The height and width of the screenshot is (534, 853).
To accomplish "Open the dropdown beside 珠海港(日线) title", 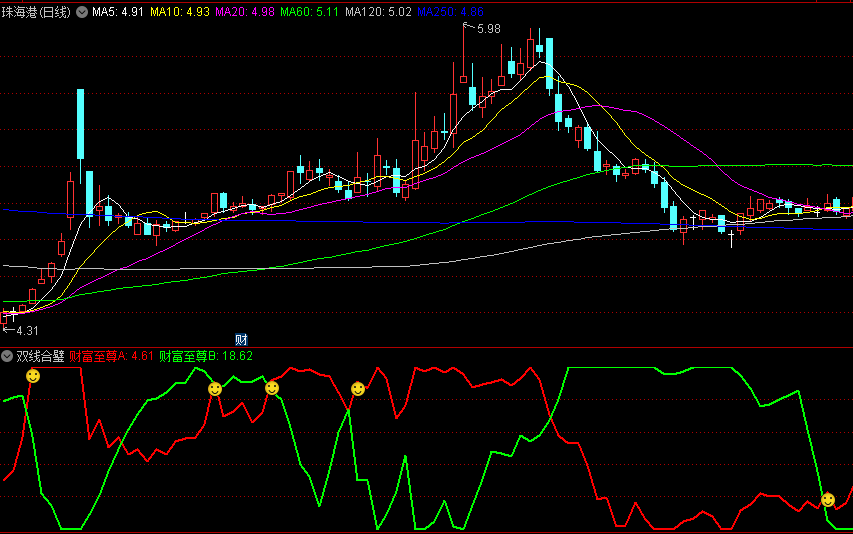I will point(82,12).
